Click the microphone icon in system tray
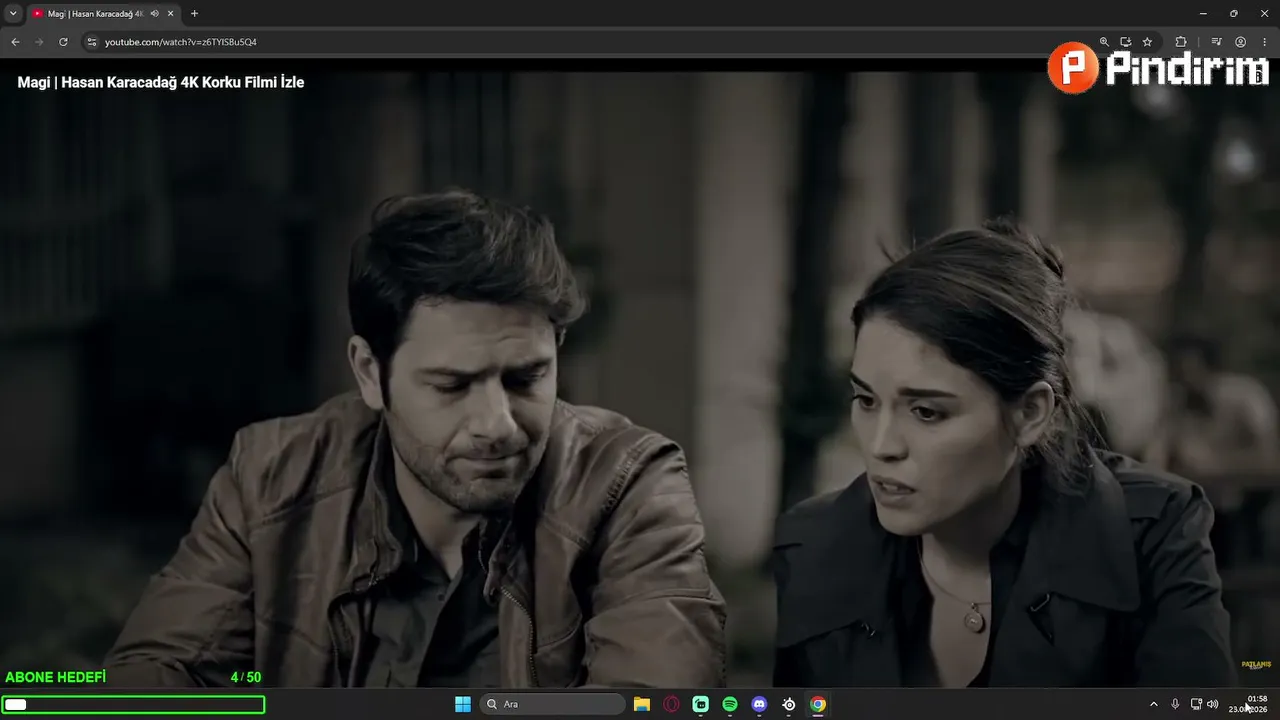Image resolution: width=1280 pixels, height=720 pixels. point(1175,704)
